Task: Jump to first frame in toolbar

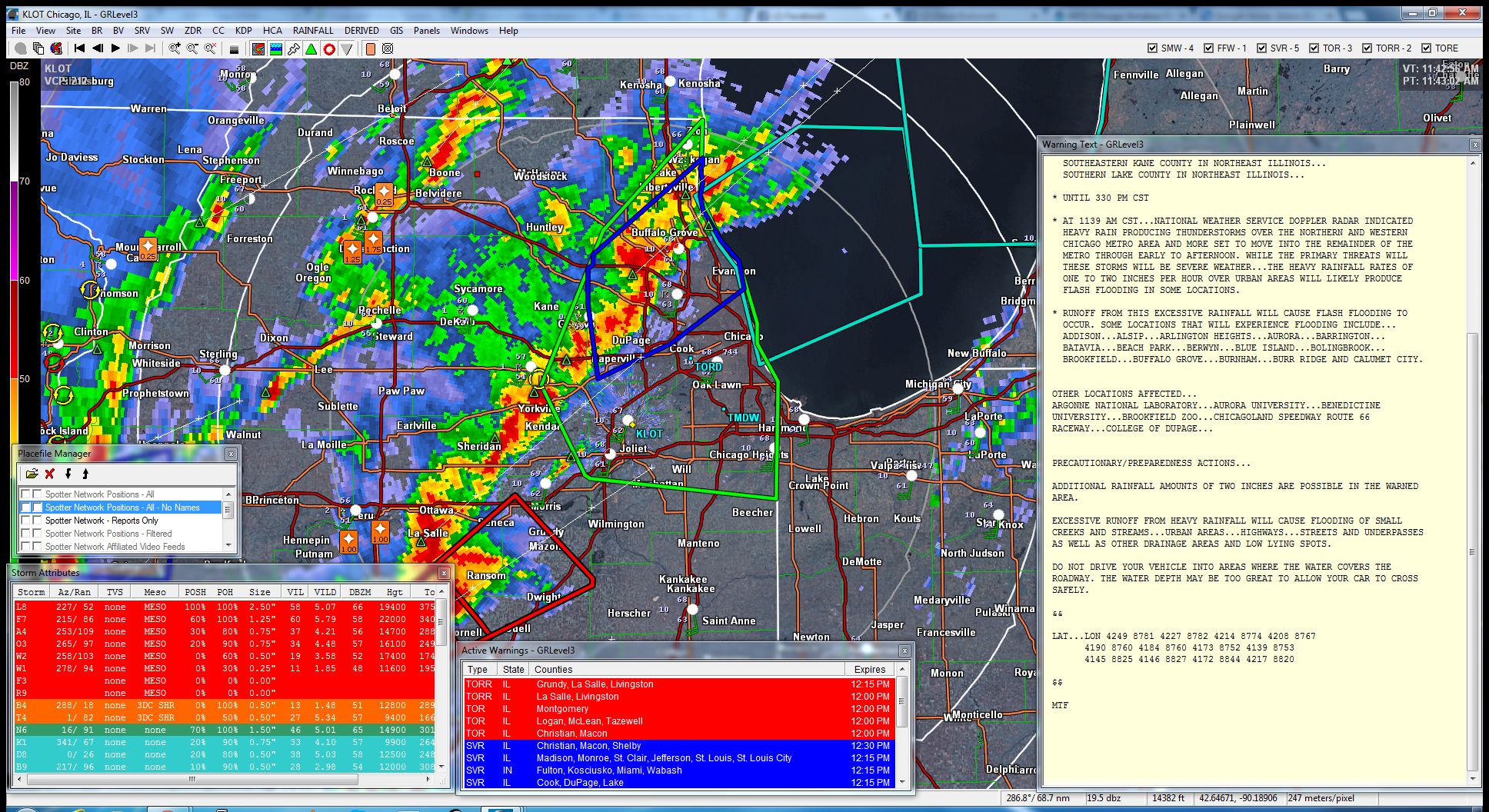Action: click(x=79, y=48)
